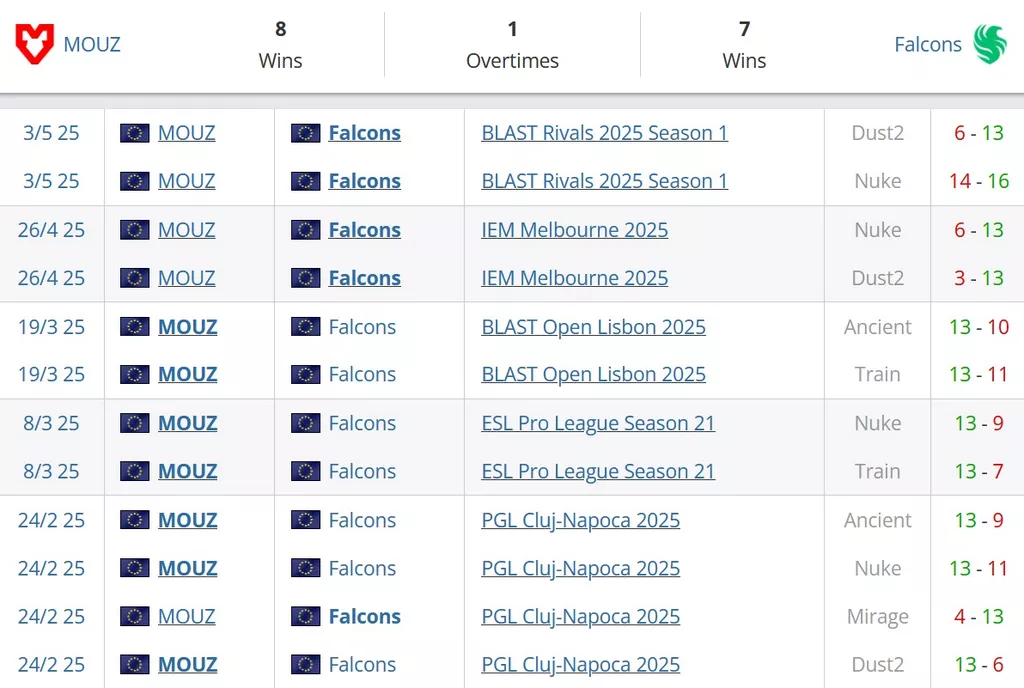Click Falcons flag in the PGL Nuke 13 - 11 row
Screen dimensions: 1024x688
(x=305, y=568)
